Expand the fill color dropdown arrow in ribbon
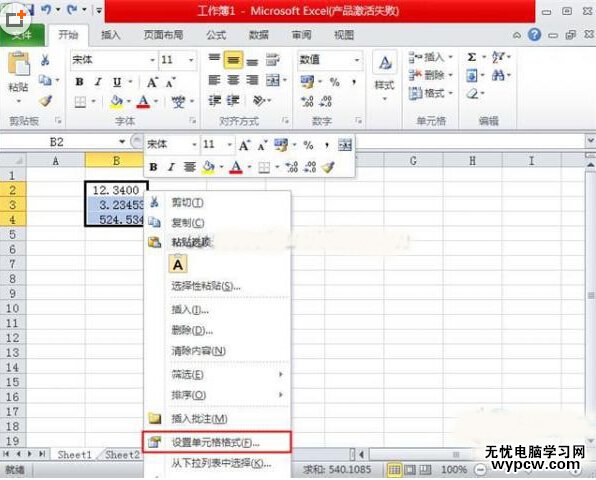 click(128, 101)
